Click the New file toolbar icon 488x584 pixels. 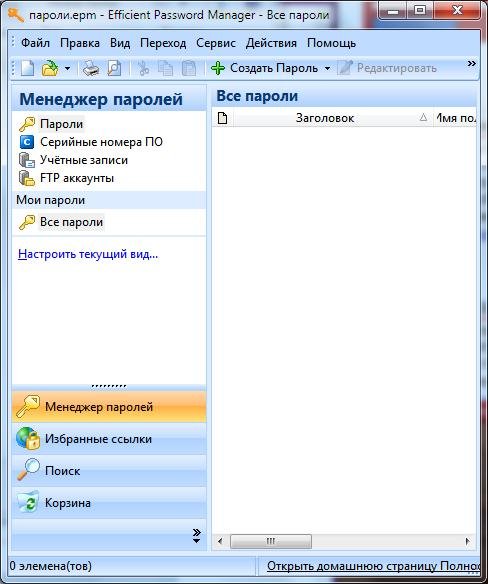click(28, 68)
